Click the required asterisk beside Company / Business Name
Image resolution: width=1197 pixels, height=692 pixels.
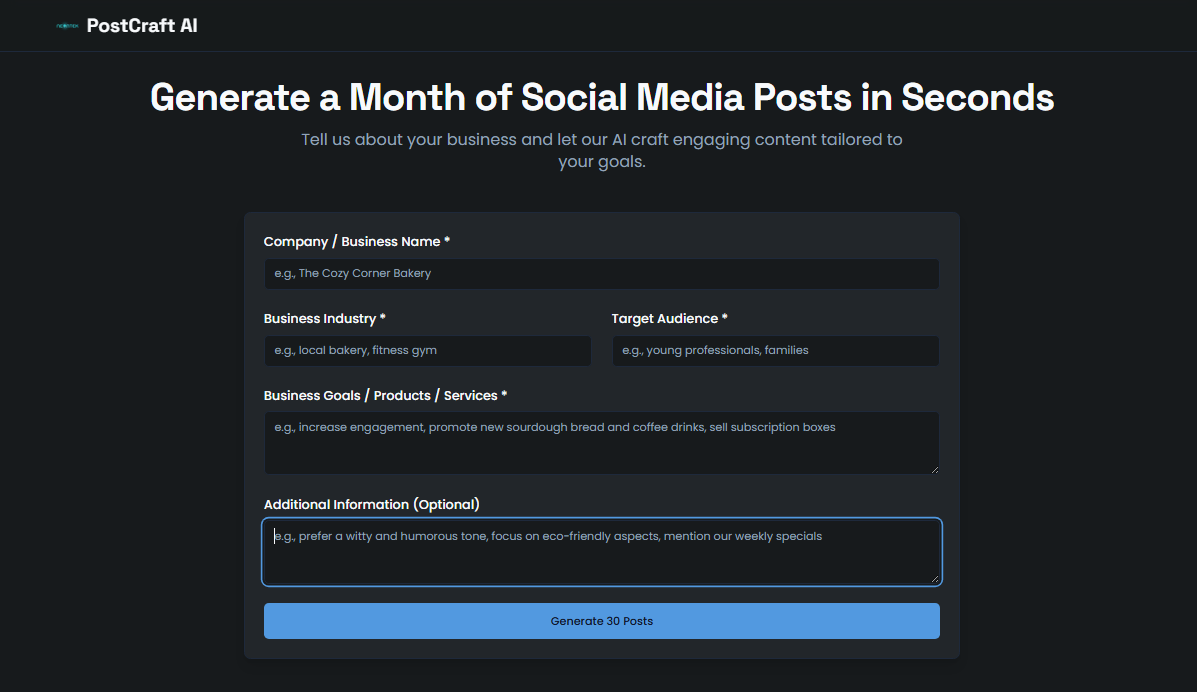pyautogui.click(x=447, y=242)
